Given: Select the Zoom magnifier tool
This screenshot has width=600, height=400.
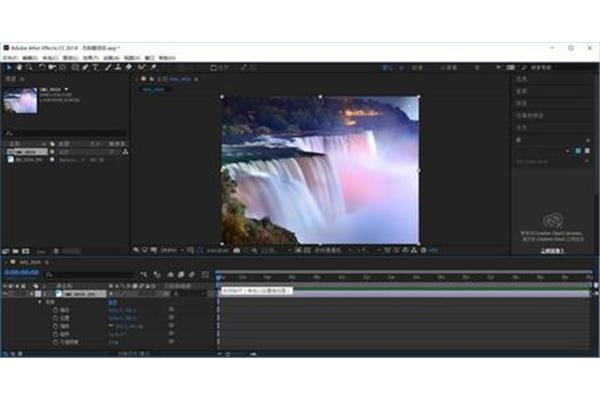Looking at the screenshot, I should 29,67.
